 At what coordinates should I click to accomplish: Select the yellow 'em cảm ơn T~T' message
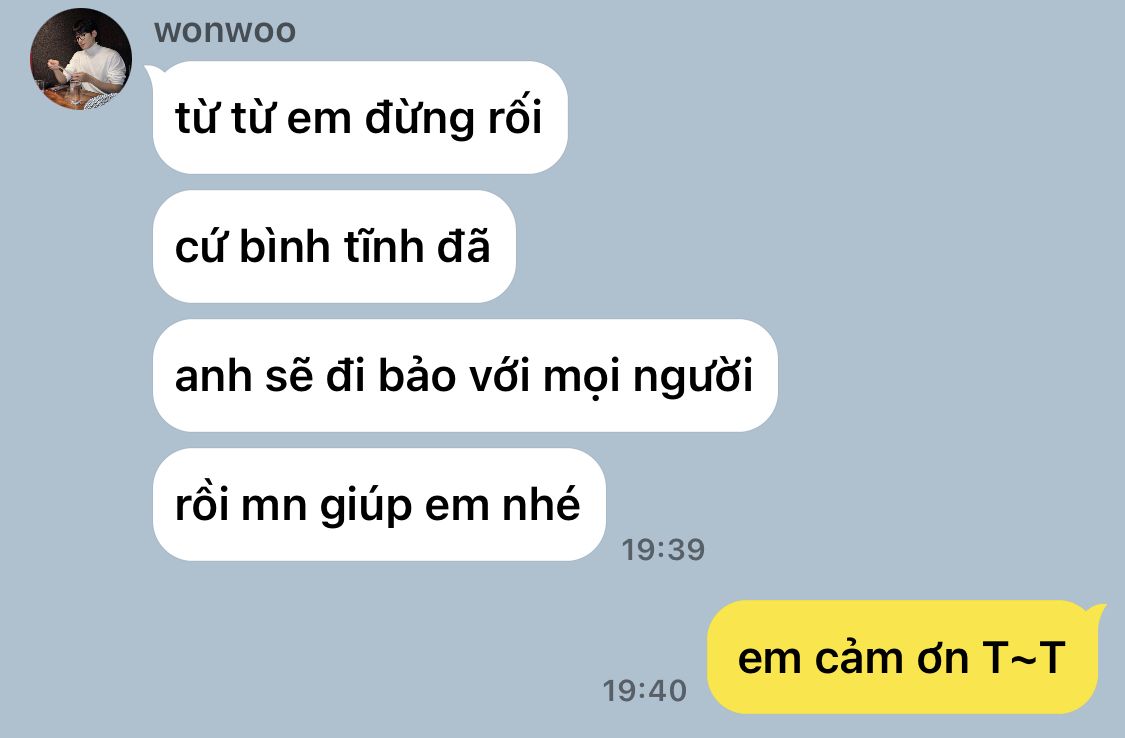point(903,657)
